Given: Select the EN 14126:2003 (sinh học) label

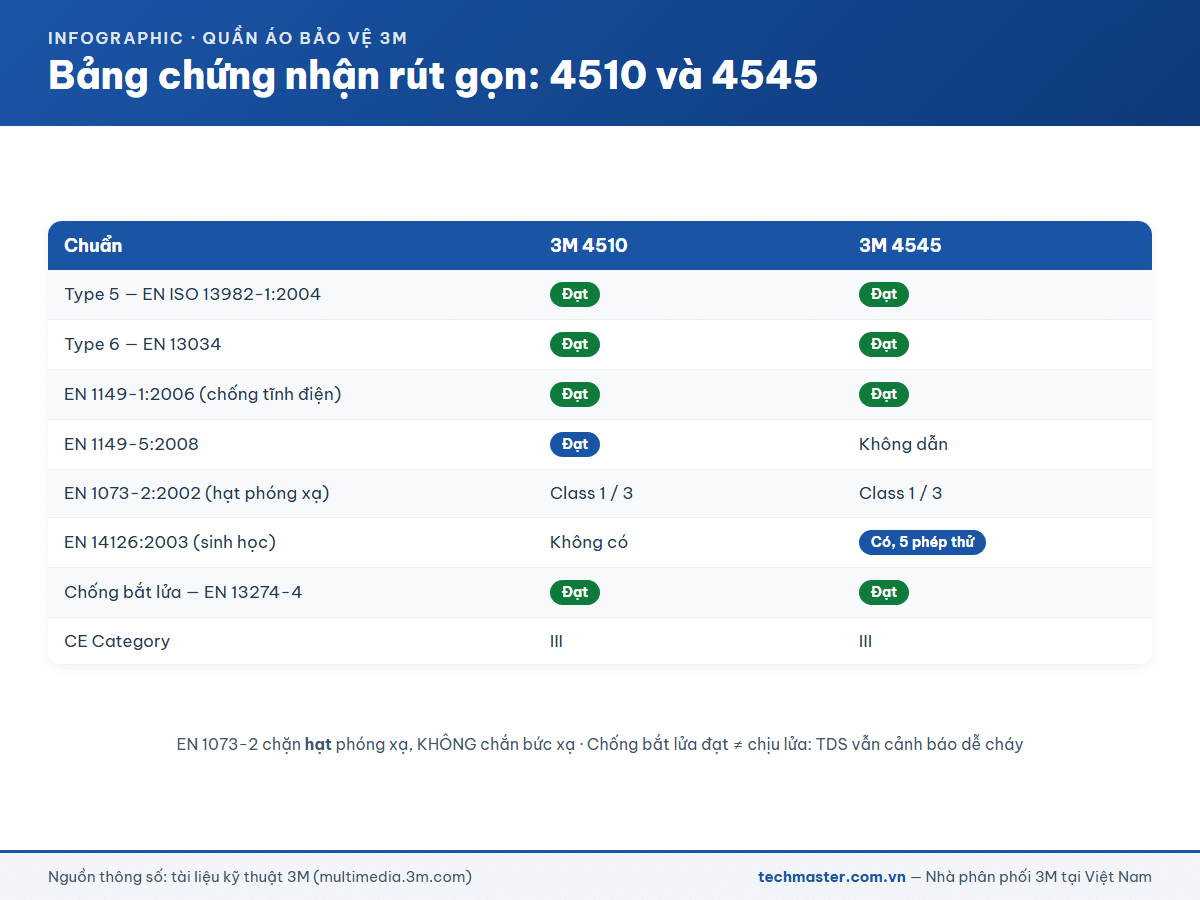Looking at the screenshot, I should click(169, 542).
